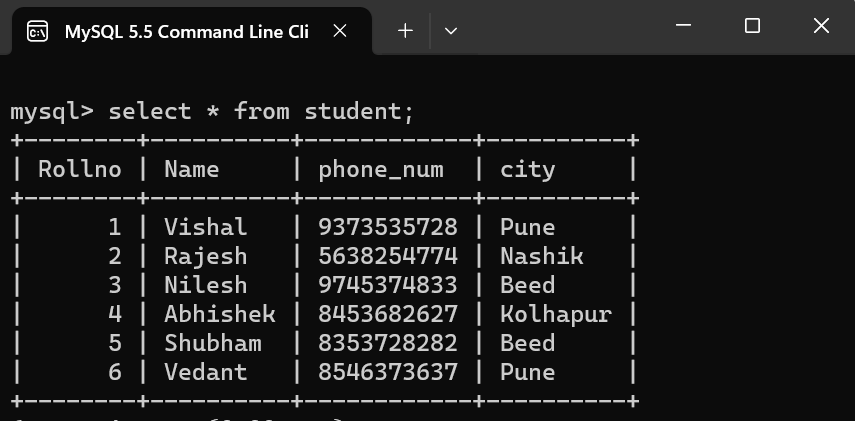Open a new terminal tab

tap(405, 31)
